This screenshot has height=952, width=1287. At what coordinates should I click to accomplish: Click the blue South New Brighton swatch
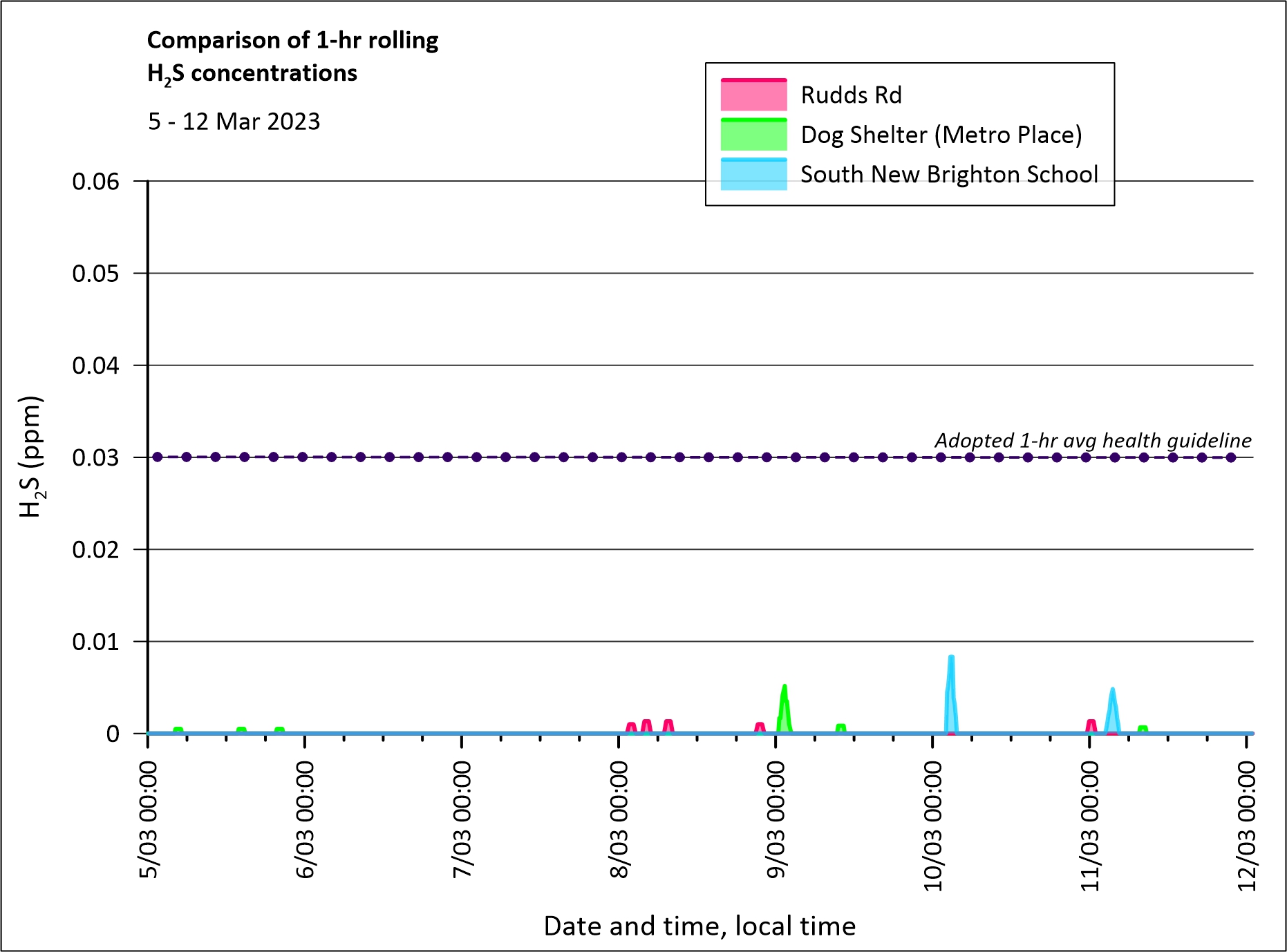pyautogui.click(x=753, y=174)
